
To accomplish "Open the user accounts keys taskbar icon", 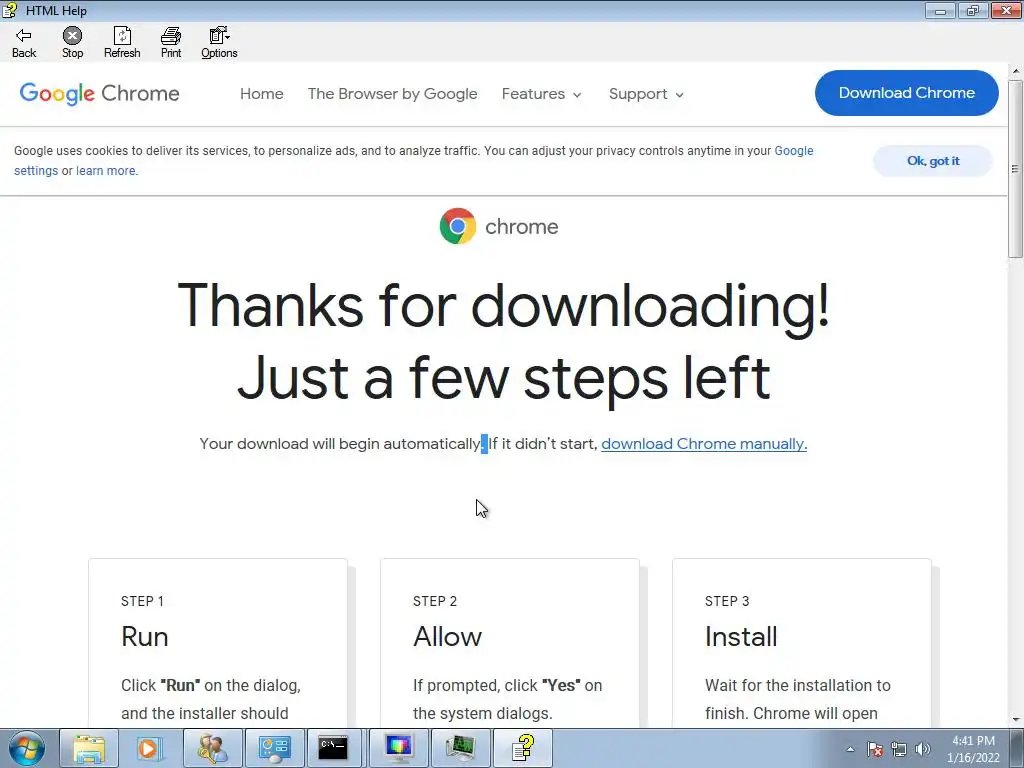I will pyautogui.click(x=212, y=748).
